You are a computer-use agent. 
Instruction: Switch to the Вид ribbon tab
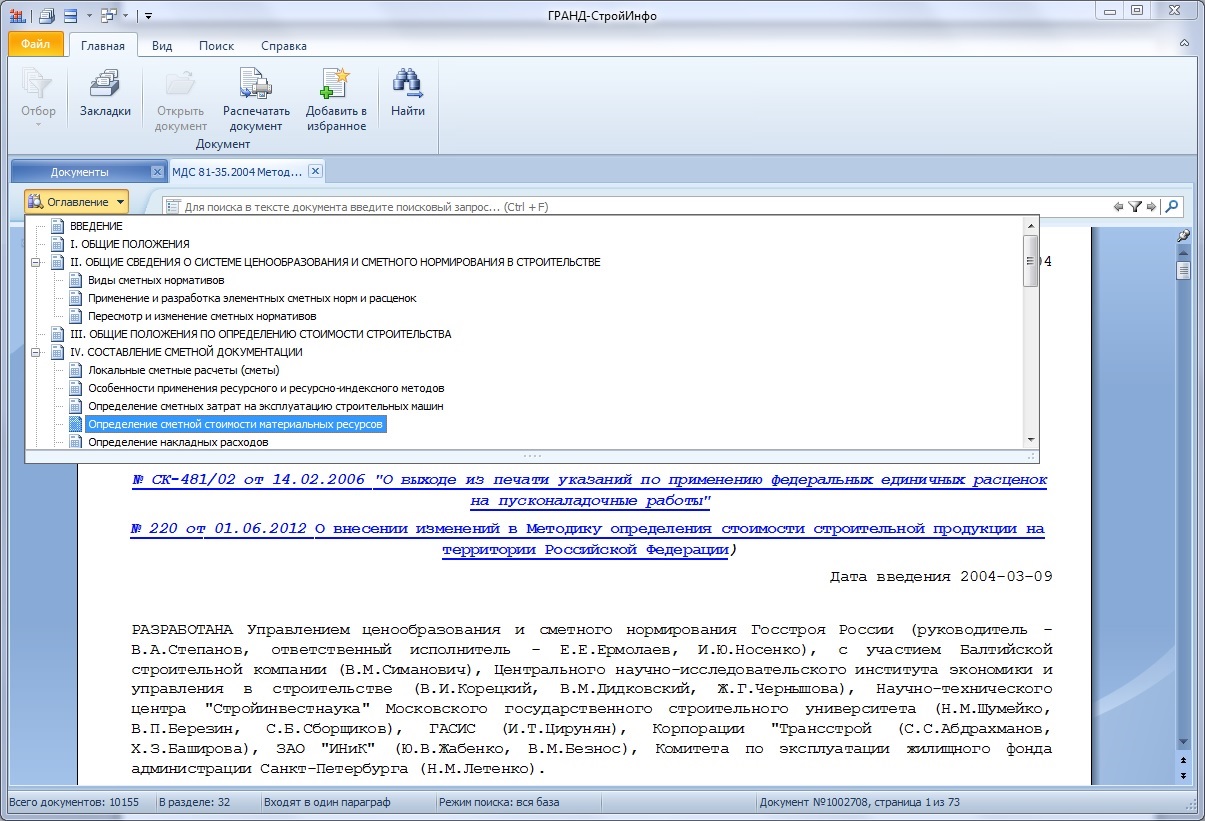click(x=162, y=46)
